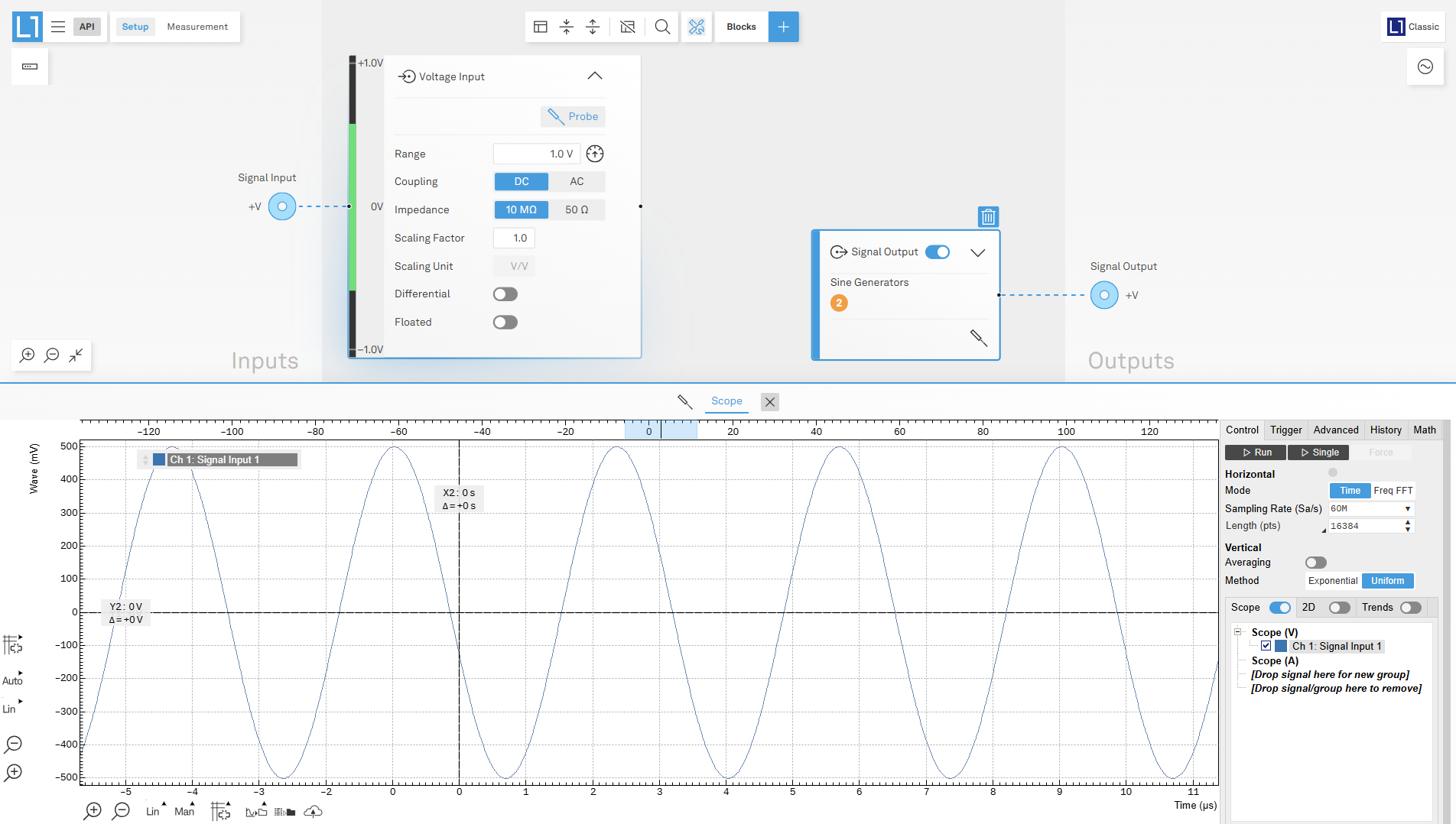1456x824 pixels.
Task: Click the Blocks button
Action: 741,27
